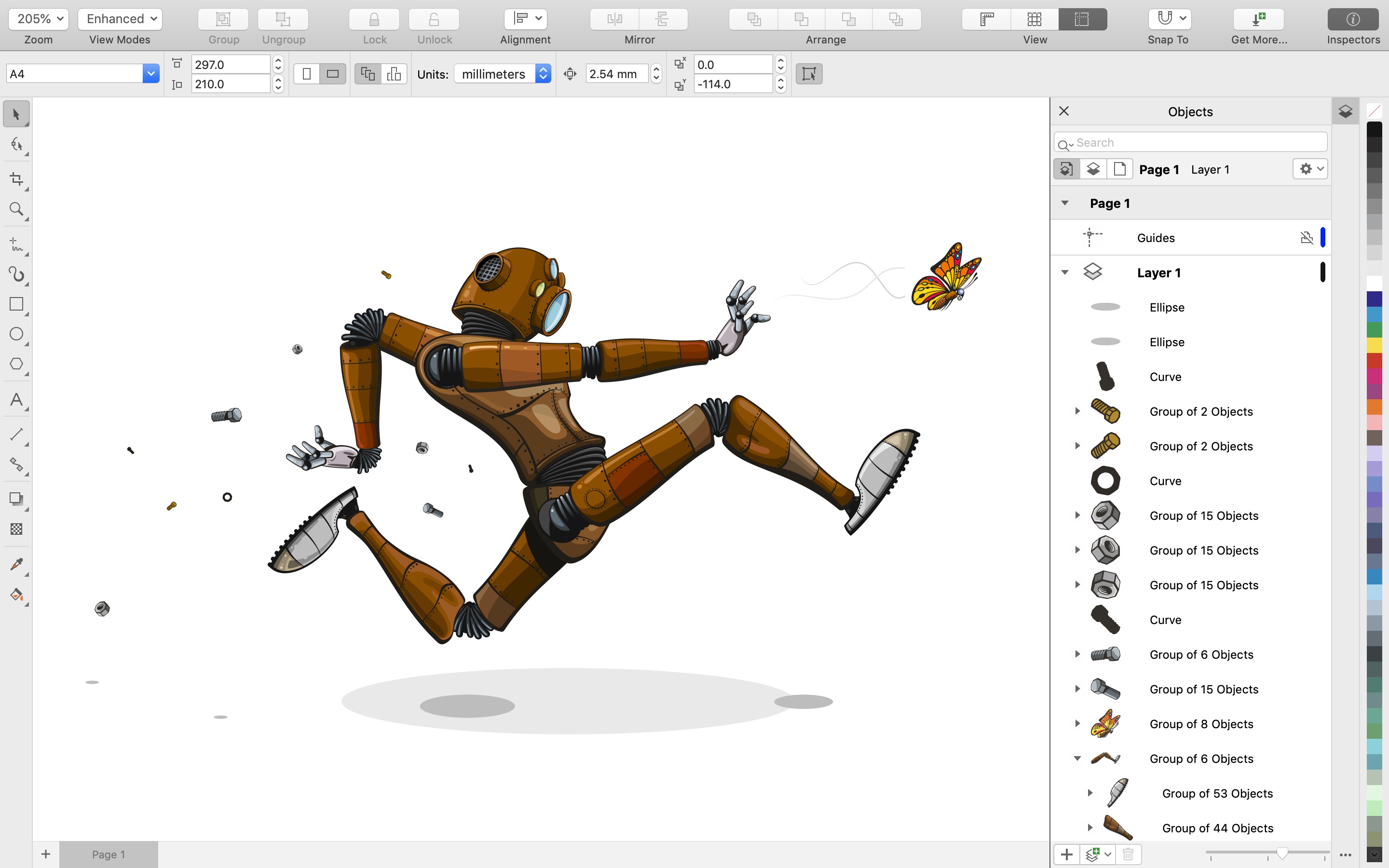This screenshot has width=1389, height=868.
Task: Expand the Group of 6 Objects tree item
Action: (1077, 654)
